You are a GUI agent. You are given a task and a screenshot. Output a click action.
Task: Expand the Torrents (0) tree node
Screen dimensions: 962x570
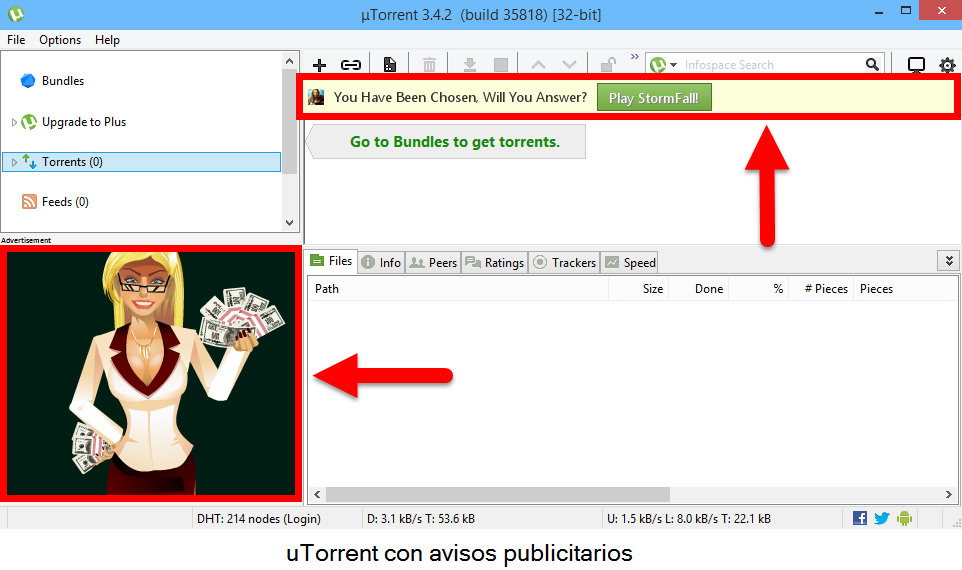(x=14, y=162)
